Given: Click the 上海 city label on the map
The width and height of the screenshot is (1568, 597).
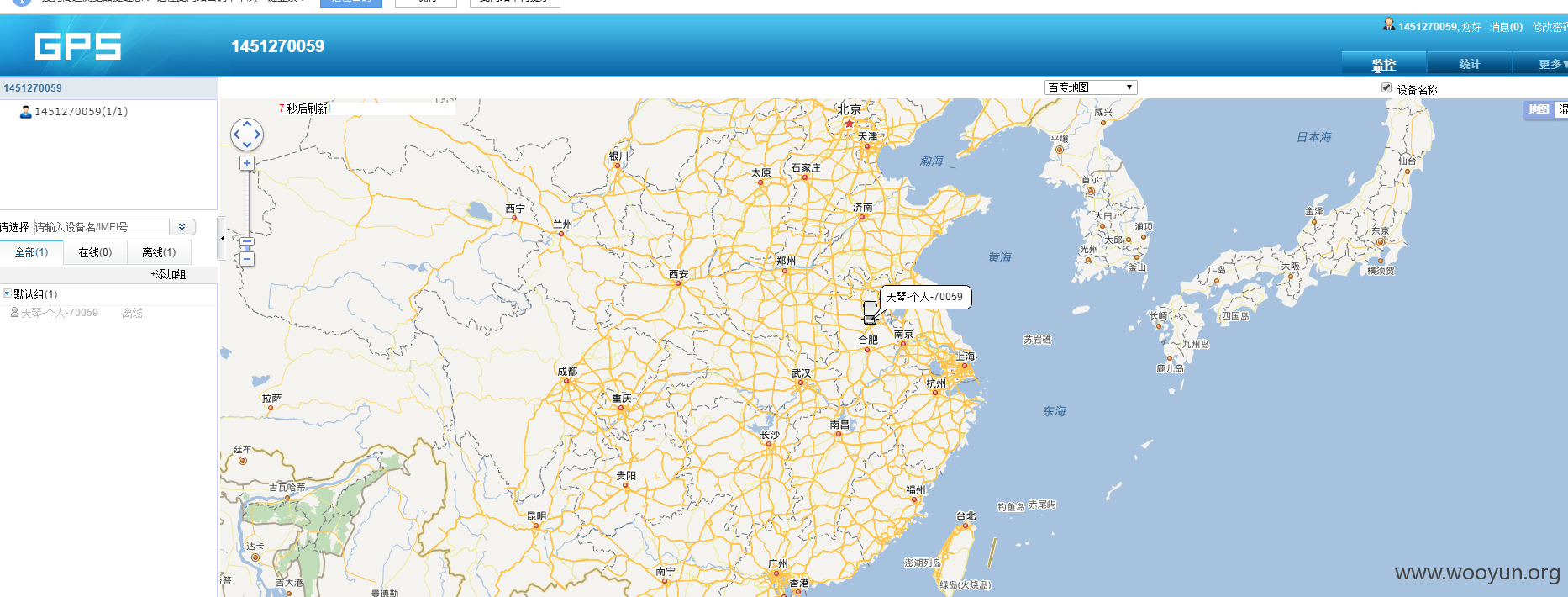Looking at the screenshot, I should [x=966, y=357].
